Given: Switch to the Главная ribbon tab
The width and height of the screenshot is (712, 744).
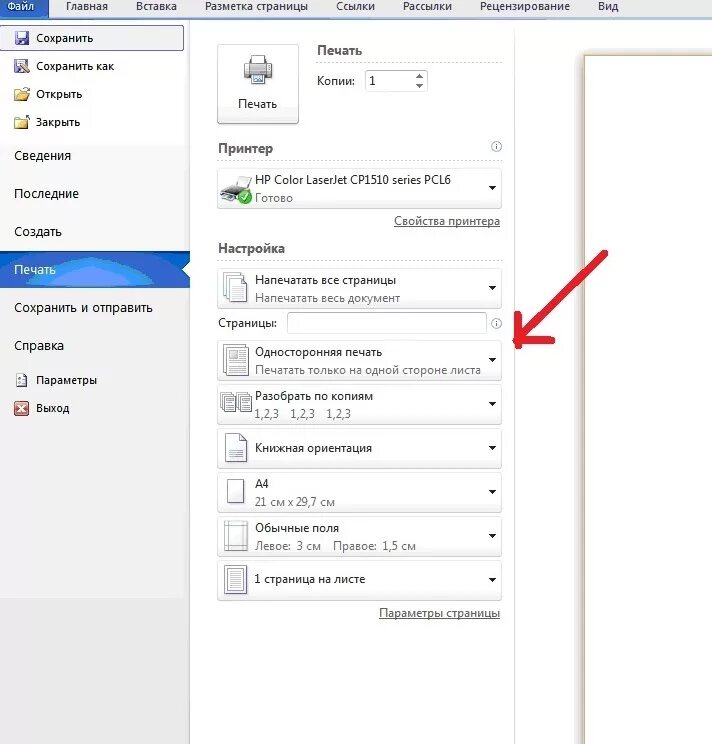Looking at the screenshot, I should click(87, 7).
